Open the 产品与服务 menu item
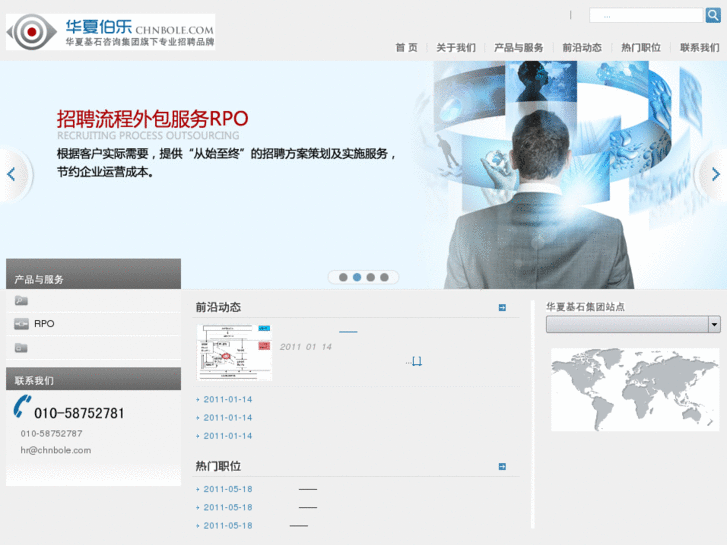This screenshot has width=727, height=545. pyautogui.click(x=518, y=47)
